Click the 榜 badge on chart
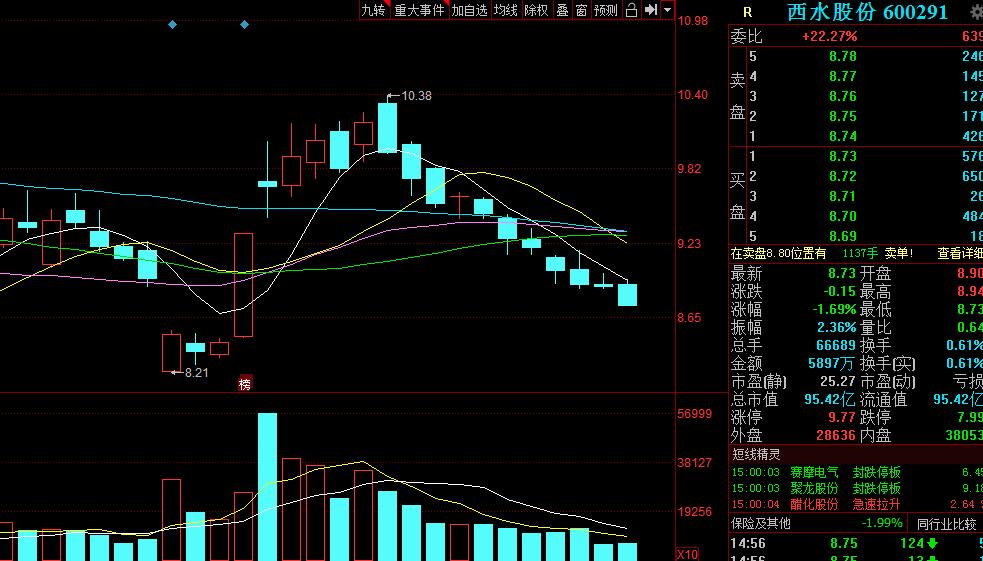The height and width of the screenshot is (561, 983). pos(245,384)
